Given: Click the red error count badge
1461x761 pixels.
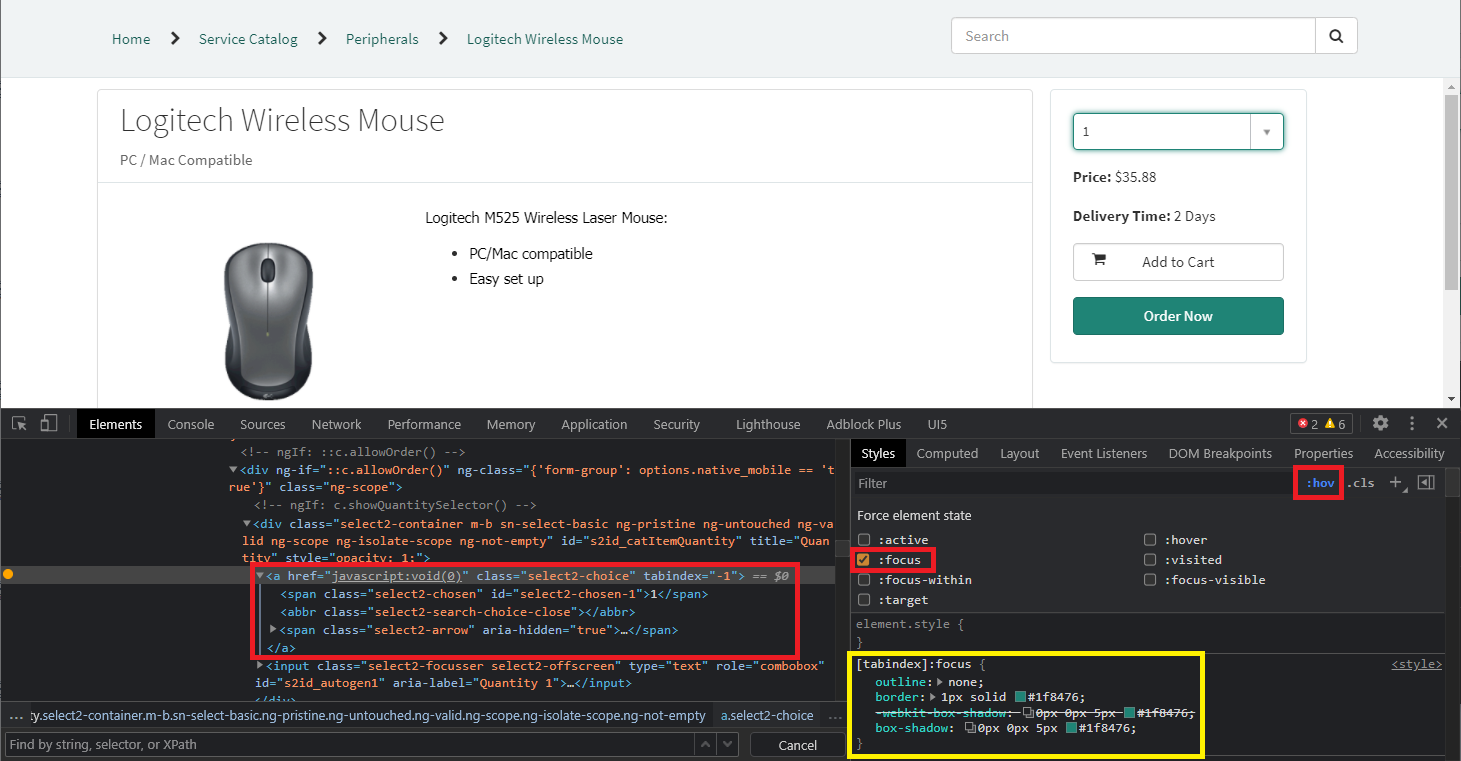Looking at the screenshot, I should [1306, 424].
